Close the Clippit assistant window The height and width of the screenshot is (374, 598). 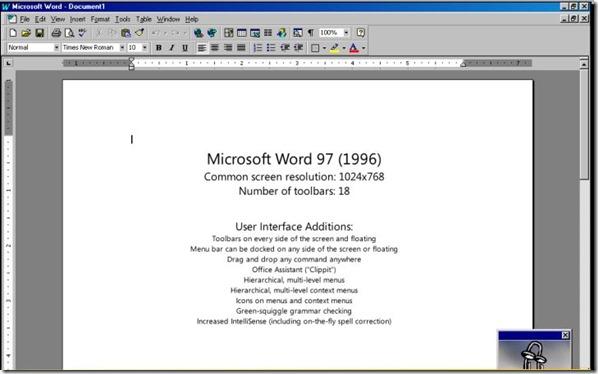(x=565, y=335)
